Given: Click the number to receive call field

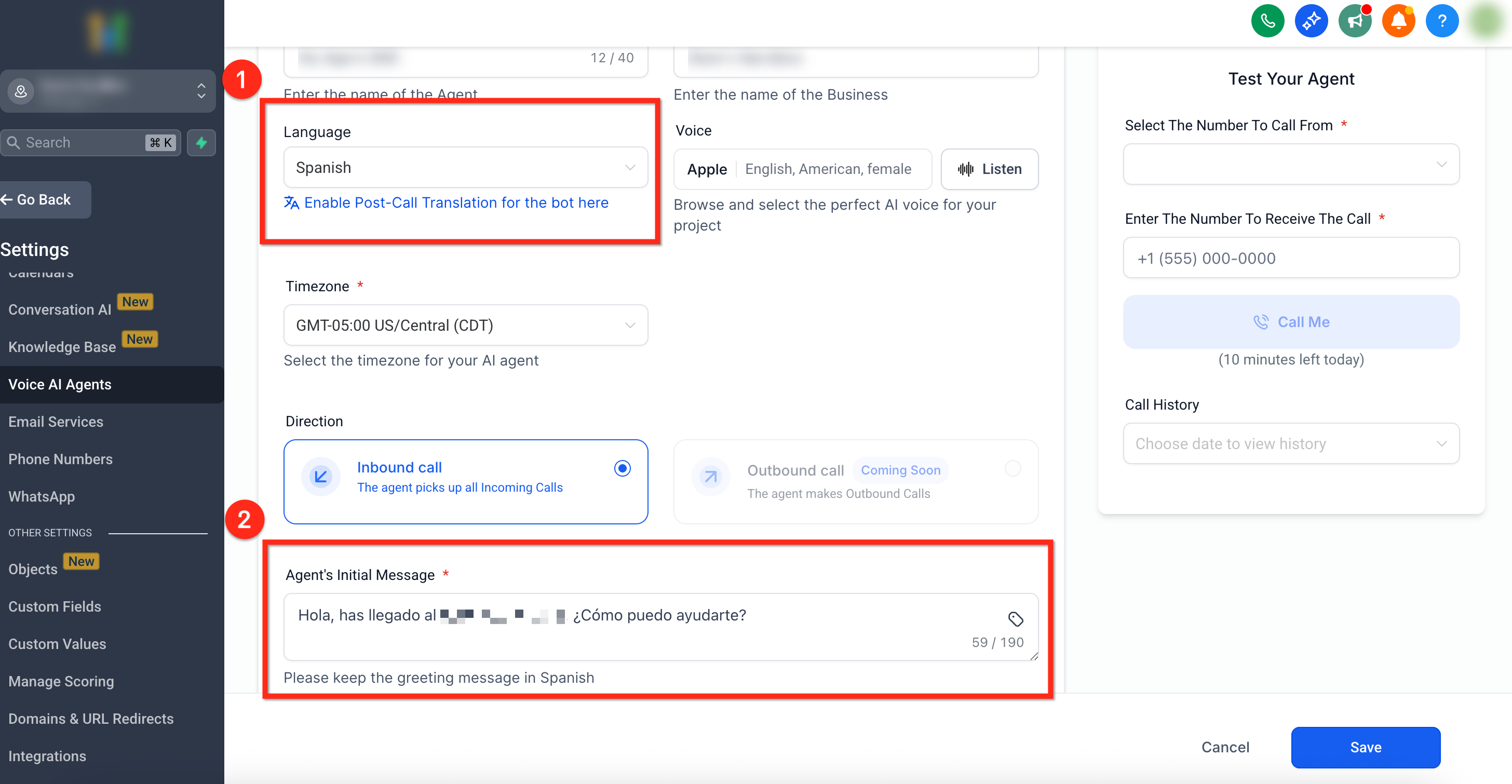Looking at the screenshot, I should pos(1291,258).
